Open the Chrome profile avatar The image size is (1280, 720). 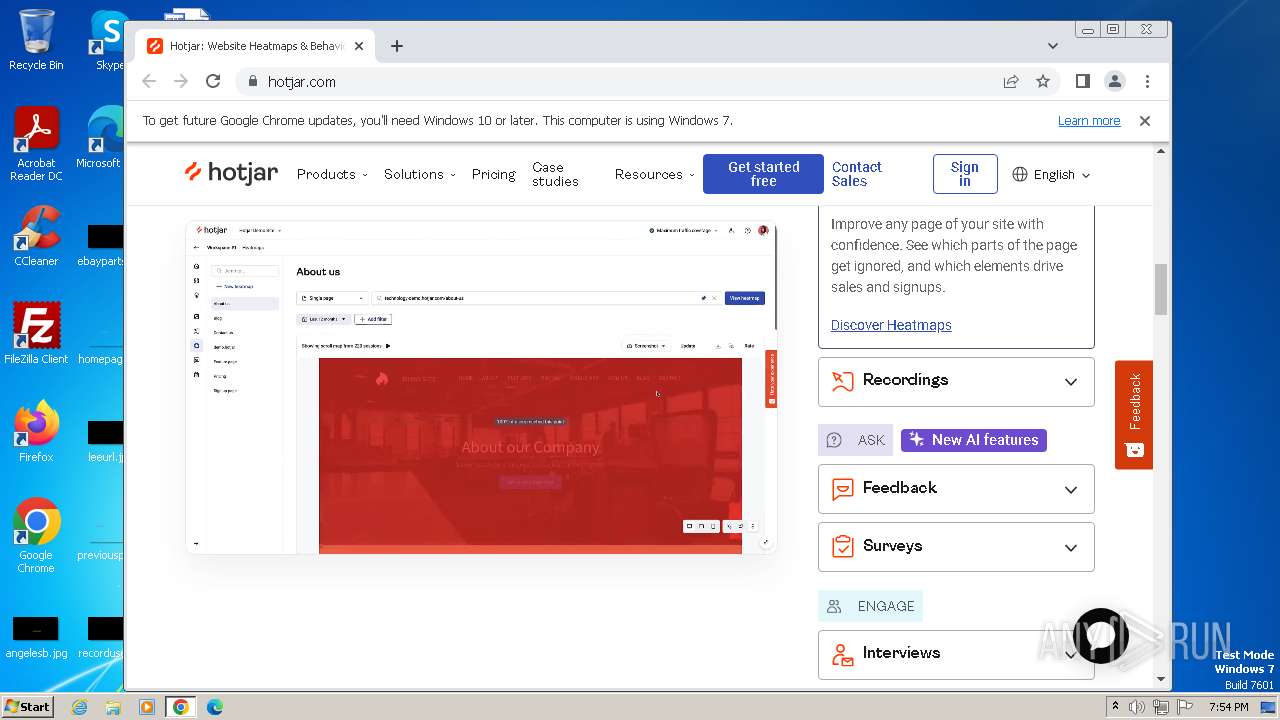click(x=1114, y=81)
